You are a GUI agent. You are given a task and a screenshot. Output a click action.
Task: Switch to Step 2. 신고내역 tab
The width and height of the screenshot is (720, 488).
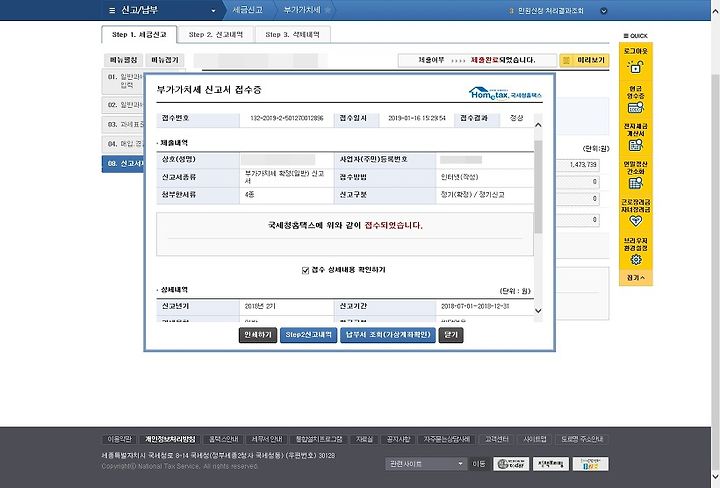pyautogui.click(x=215, y=34)
